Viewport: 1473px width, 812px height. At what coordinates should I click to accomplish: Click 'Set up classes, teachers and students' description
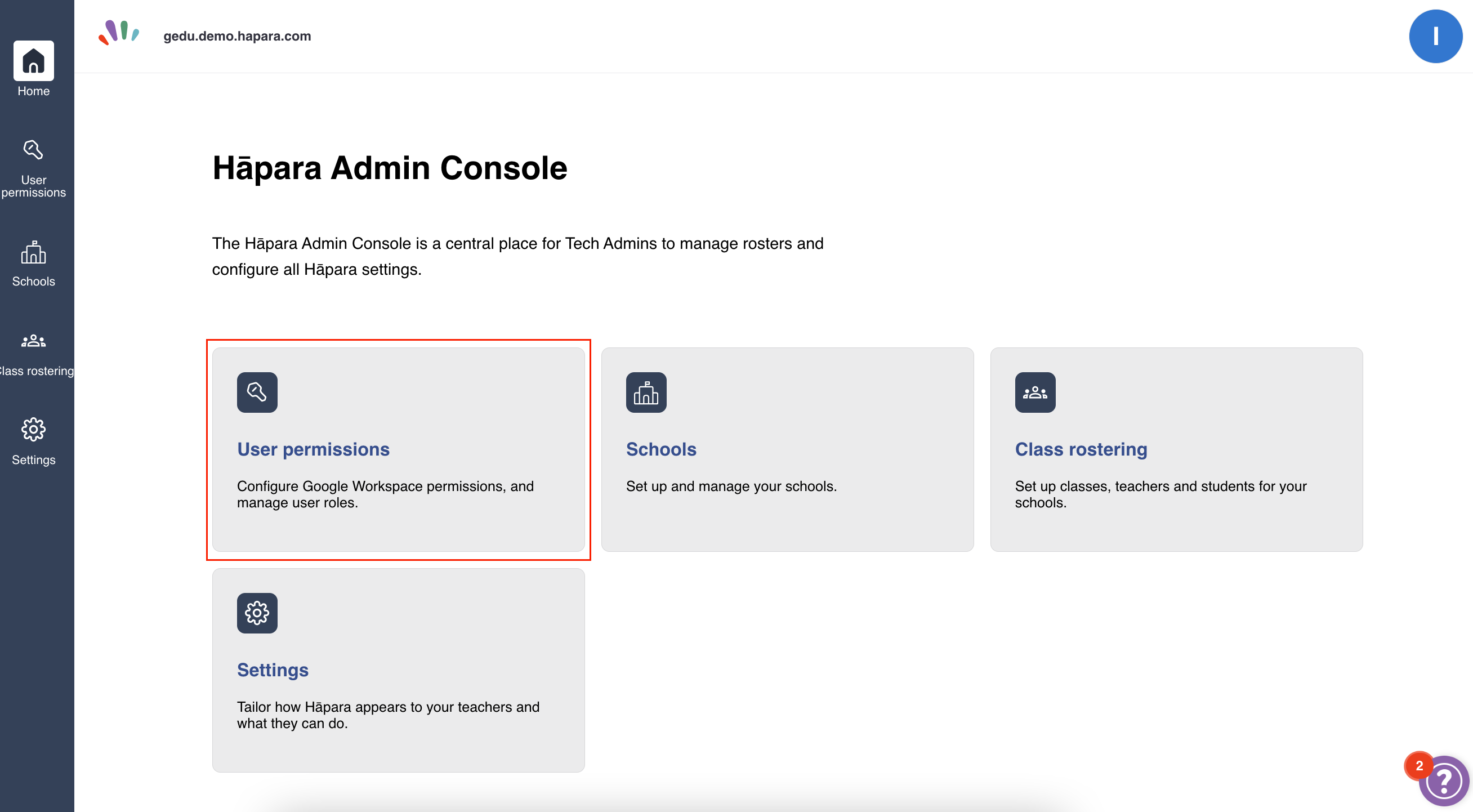1161,494
